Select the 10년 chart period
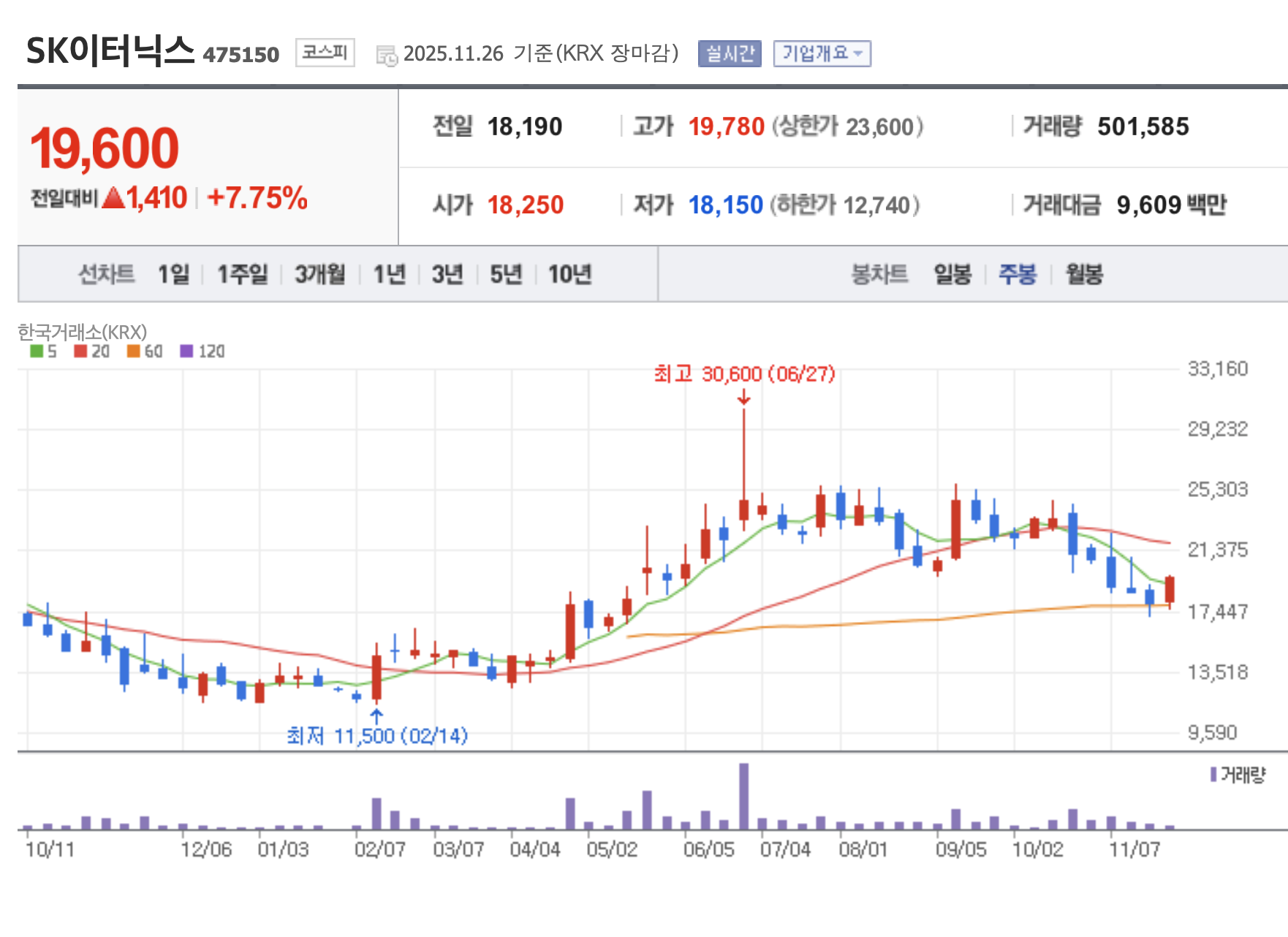Viewport: 1288px width, 937px height. tap(570, 274)
